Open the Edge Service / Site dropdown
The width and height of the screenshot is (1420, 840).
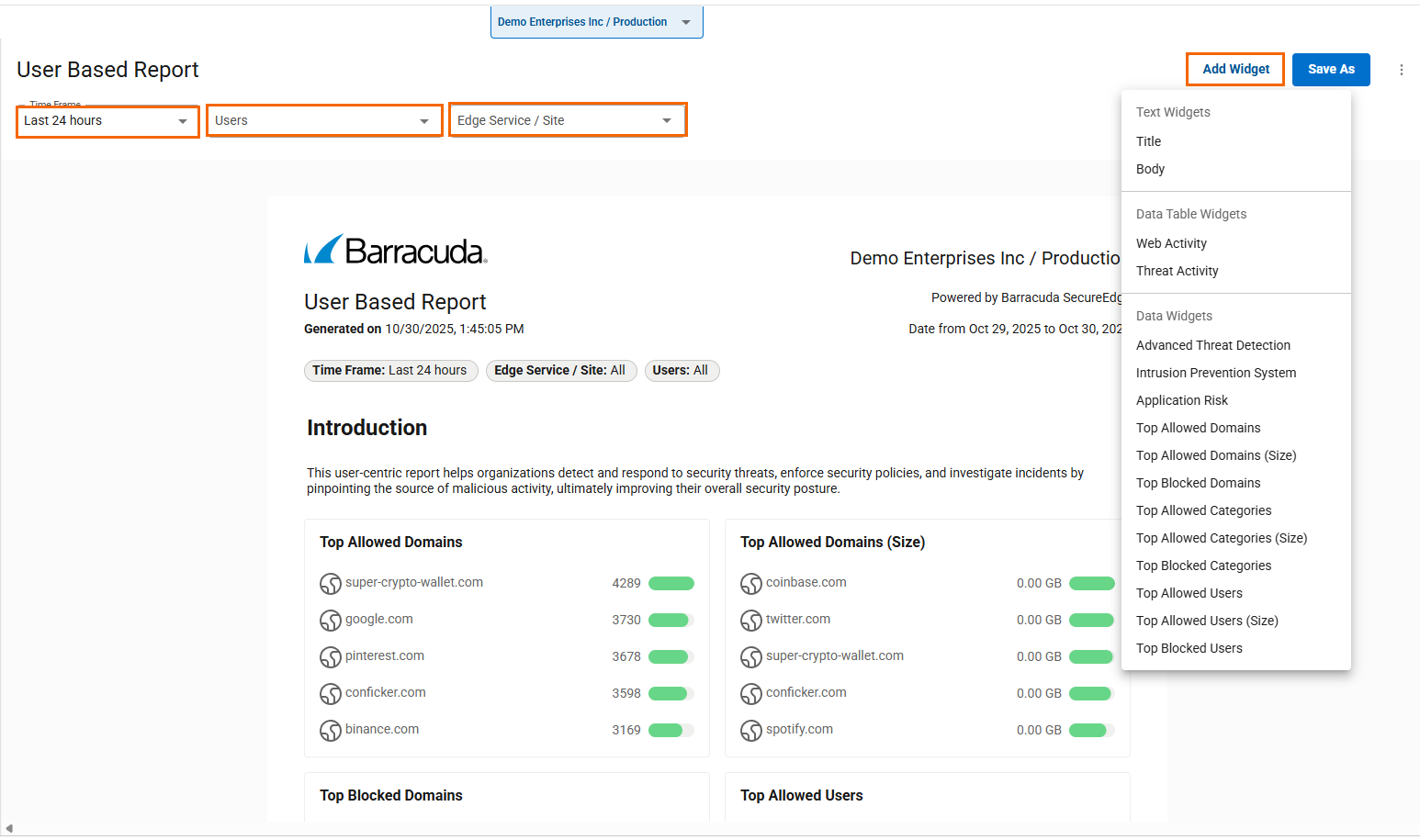[567, 121]
